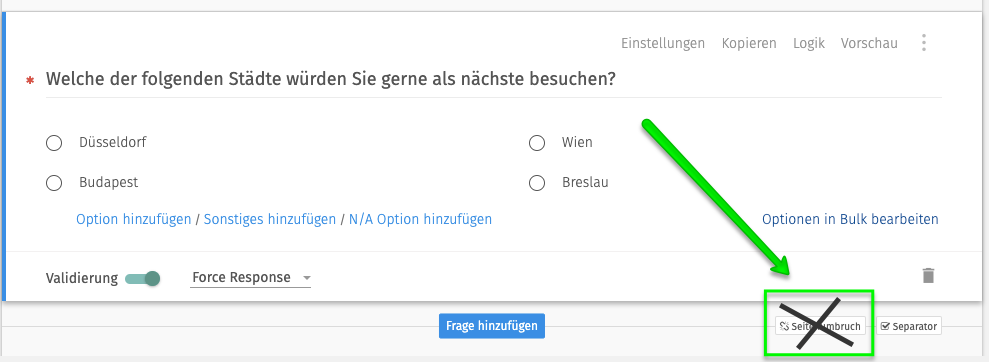This screenshot has height=362, width=989.
Task: Open the Logik settings
Action: [809, 43]
